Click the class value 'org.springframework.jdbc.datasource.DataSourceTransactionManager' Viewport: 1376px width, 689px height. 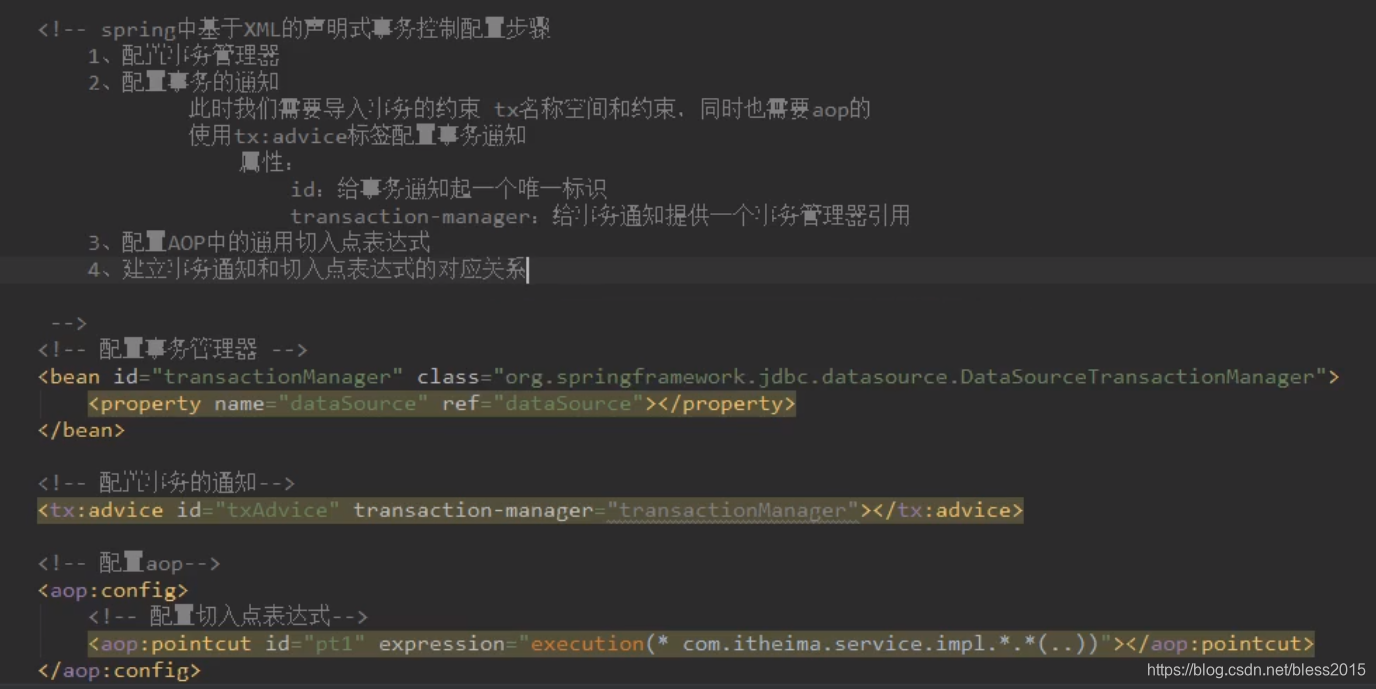pos(909,376)
